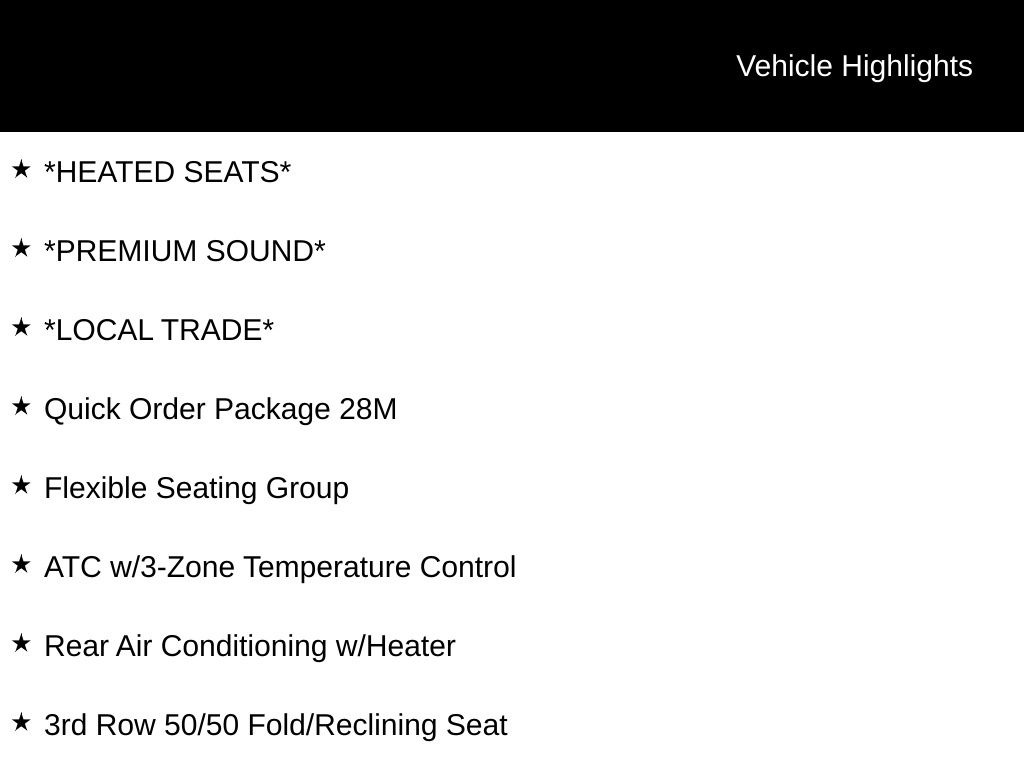This screenshot has height=768, width=1024.
Task: Click the Flexible Seating Group item
Action: pyautogui.click(x=196, y=488)
